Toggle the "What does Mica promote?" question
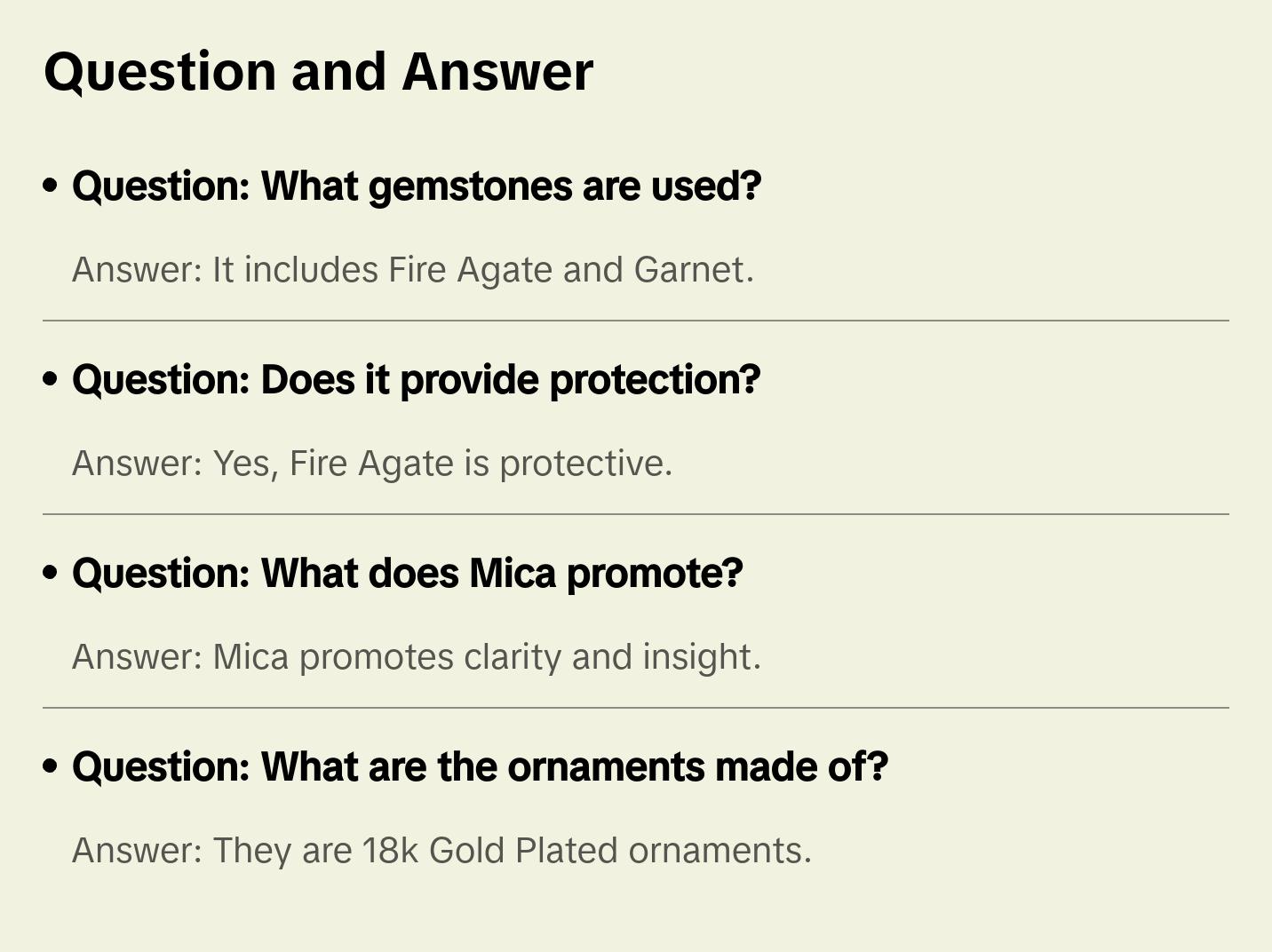1272x952 pixels. pos(407,574)
